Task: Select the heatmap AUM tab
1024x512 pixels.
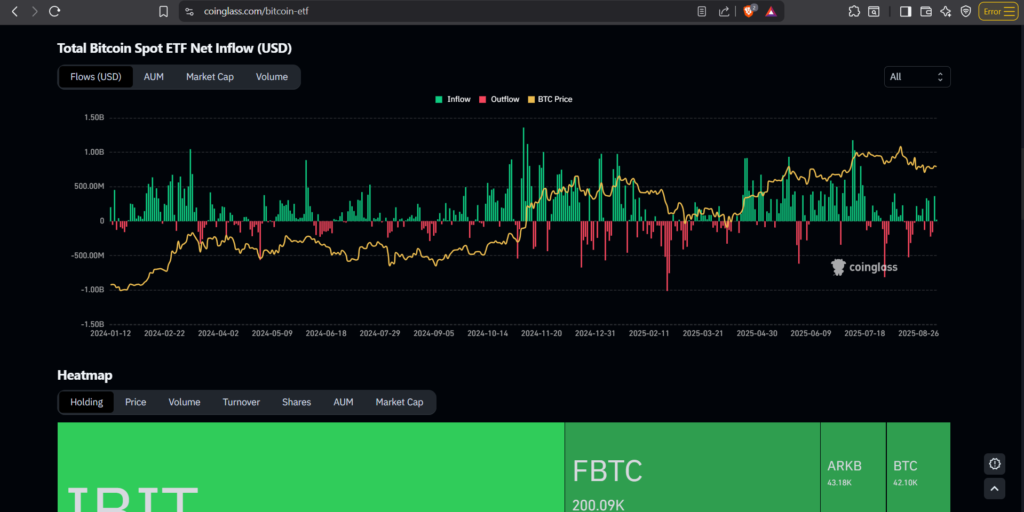Action: click(343, 402)
